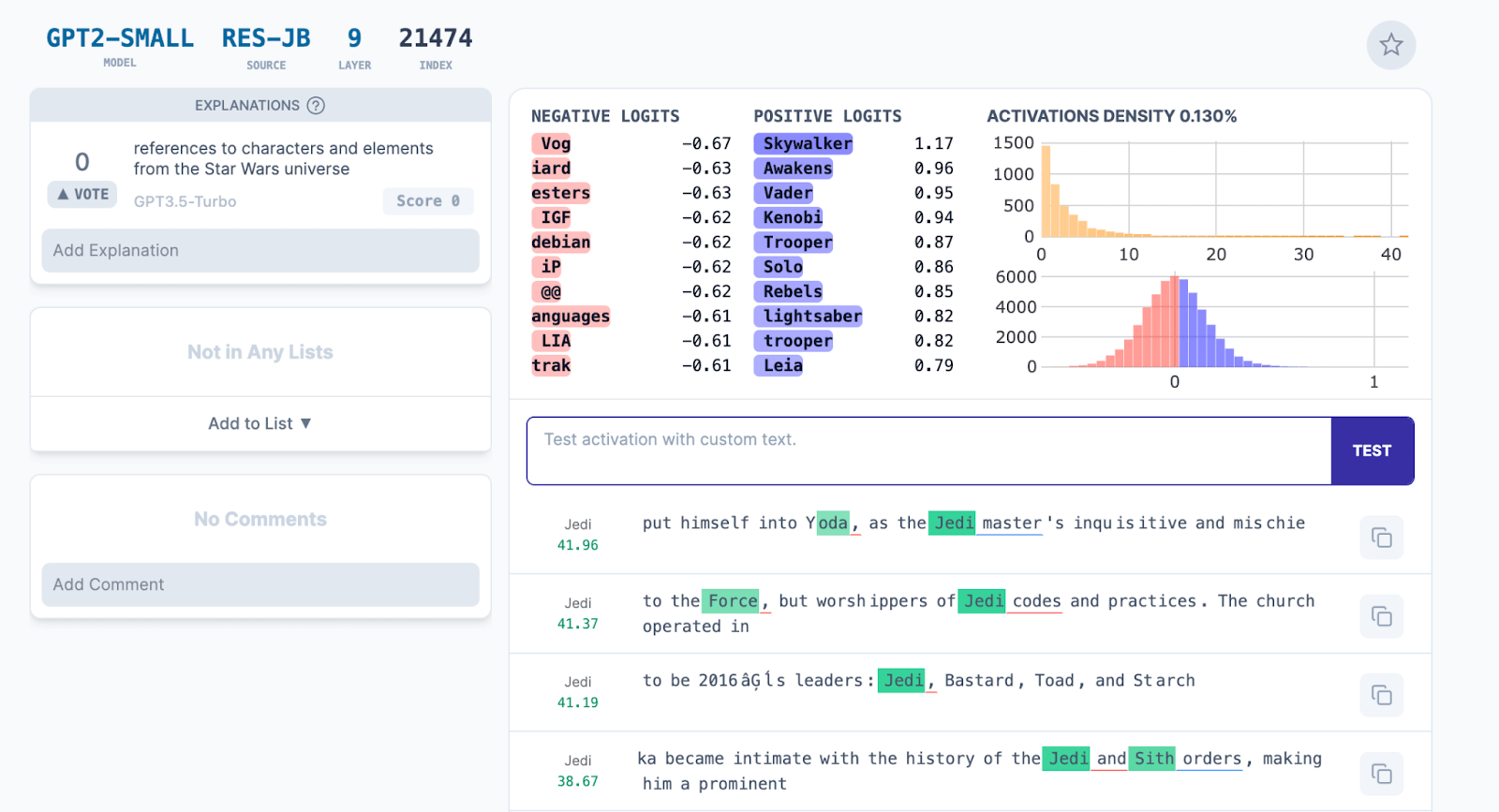Copy the 41.19 Jedi leaders example
The width and height of the screenshot is (1499, 812).
1381,695
